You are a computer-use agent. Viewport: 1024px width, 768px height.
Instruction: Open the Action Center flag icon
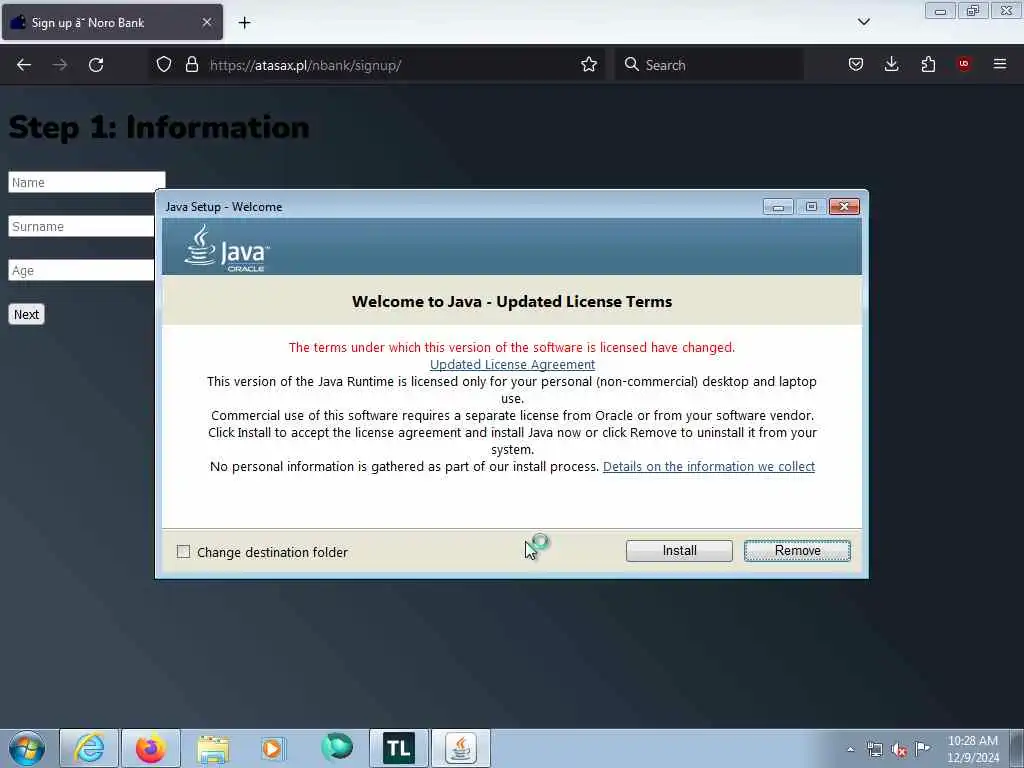click(x=923, y=748)
